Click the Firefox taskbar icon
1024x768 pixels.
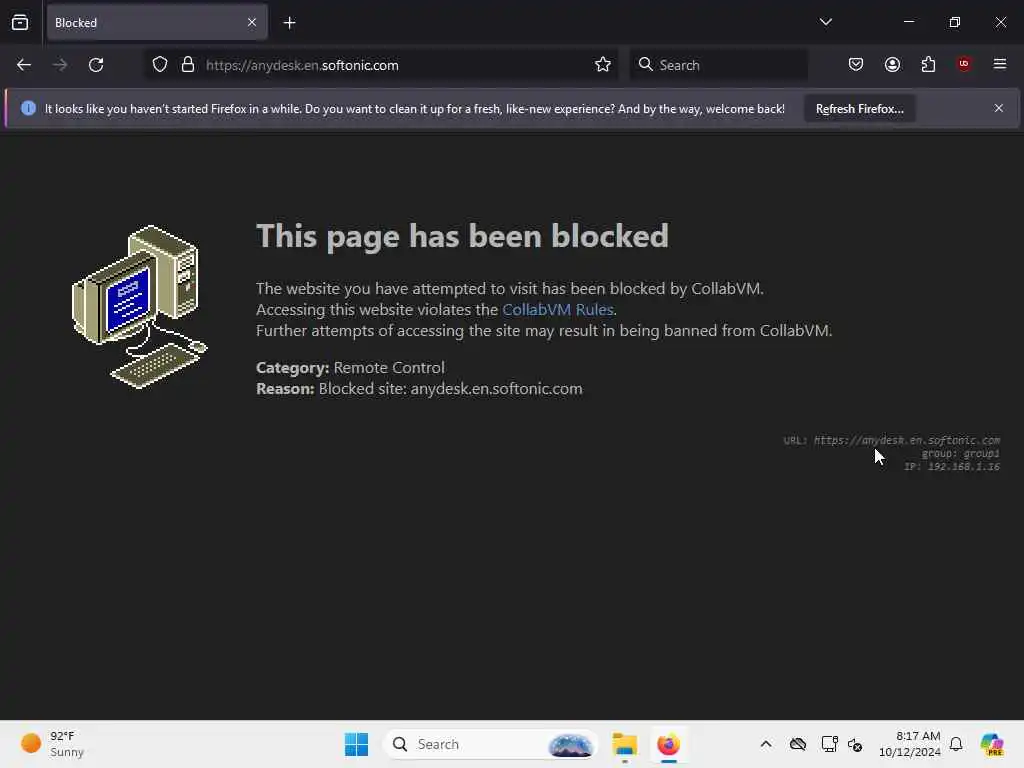[x=668, y=744]
